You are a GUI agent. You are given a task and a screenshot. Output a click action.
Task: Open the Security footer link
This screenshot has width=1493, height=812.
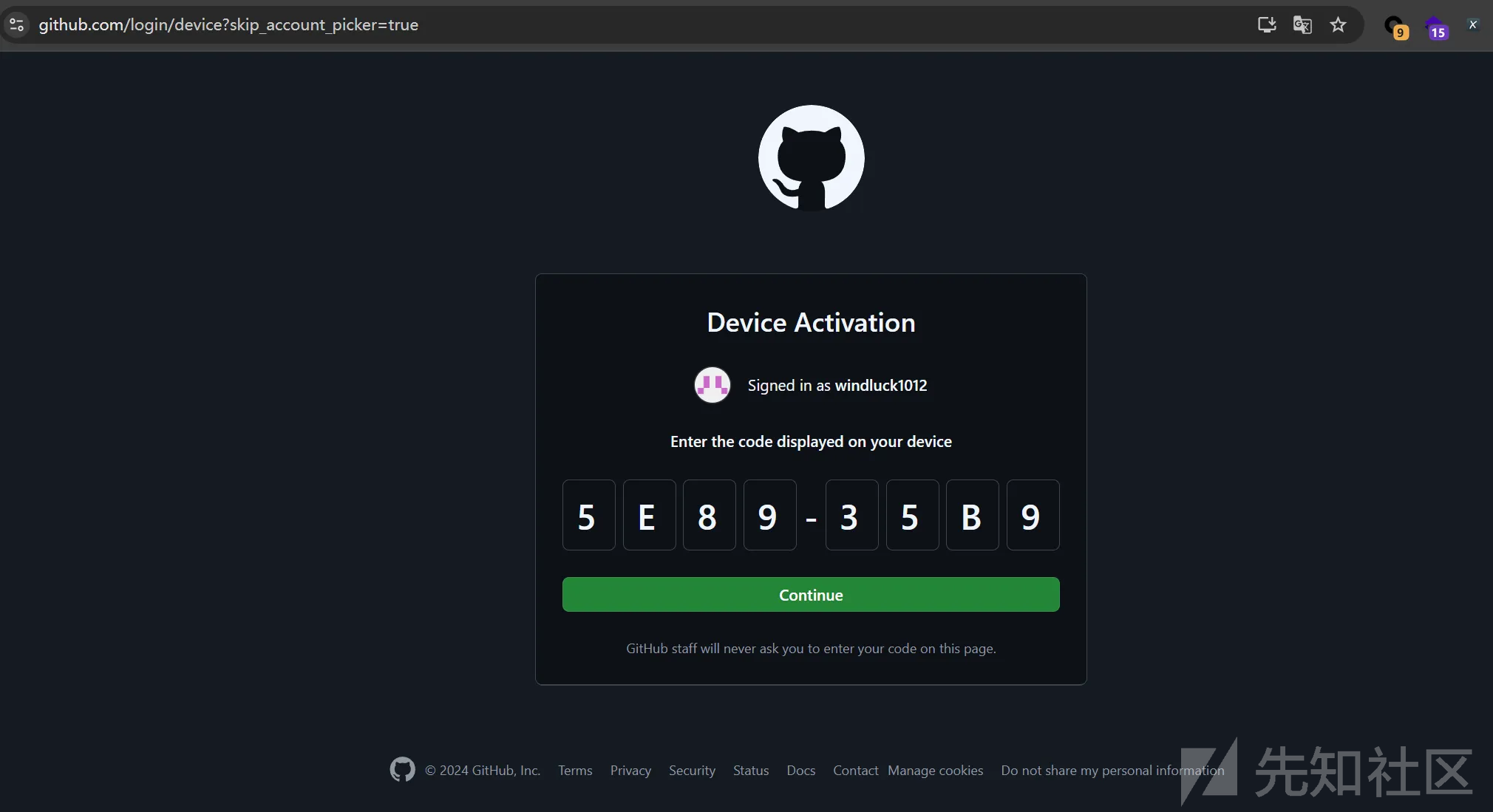tap(692, 771)
